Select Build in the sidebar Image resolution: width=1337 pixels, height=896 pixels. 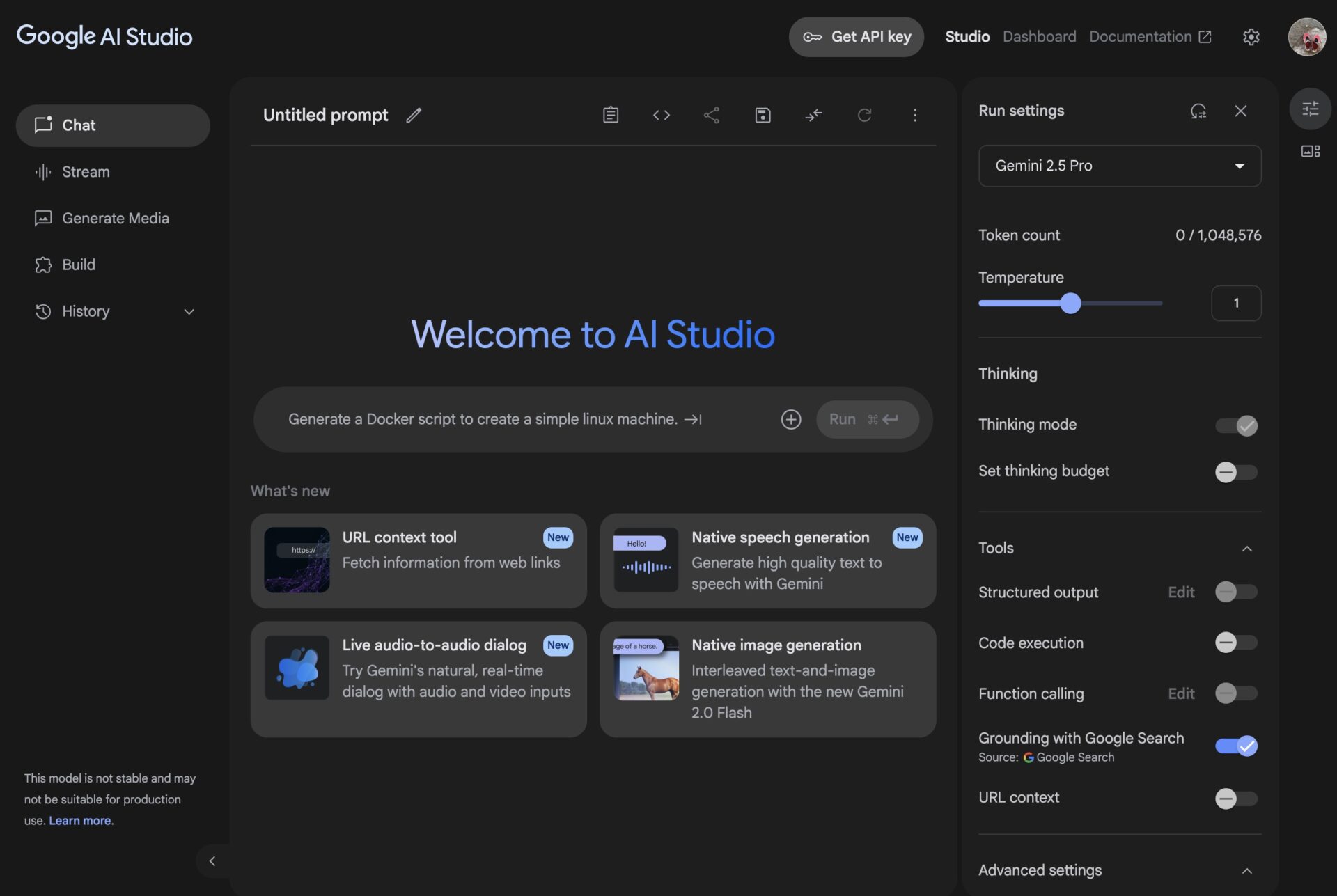pos(113,265)
